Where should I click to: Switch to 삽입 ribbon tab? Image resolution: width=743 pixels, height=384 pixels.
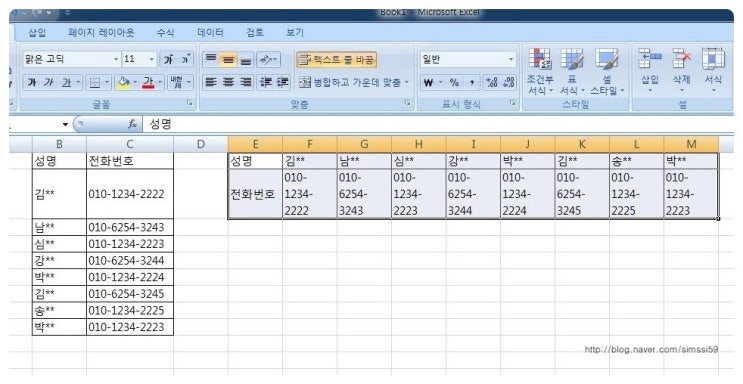coord(37,33)
